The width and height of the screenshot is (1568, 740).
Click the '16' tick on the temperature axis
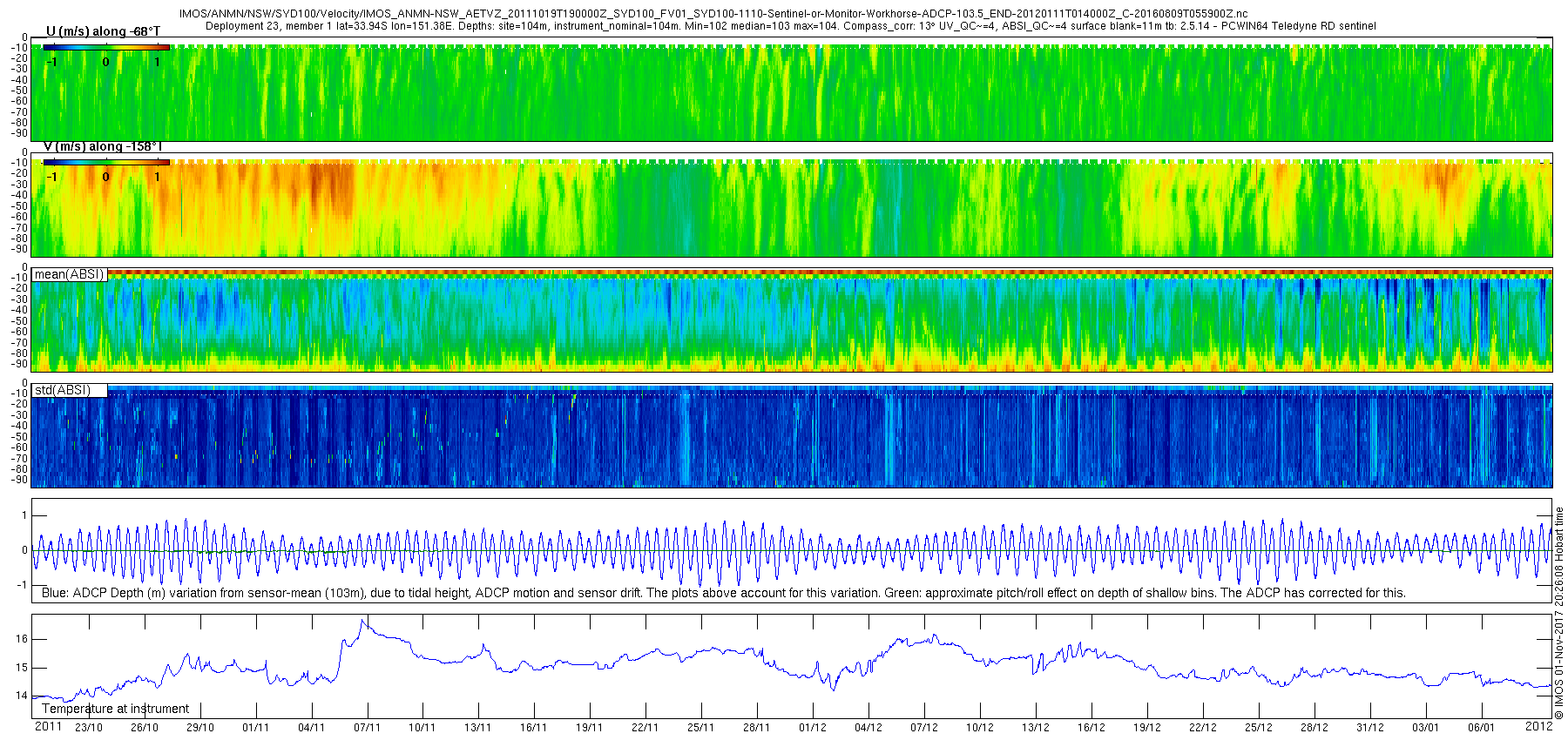[x=22, y=639]
